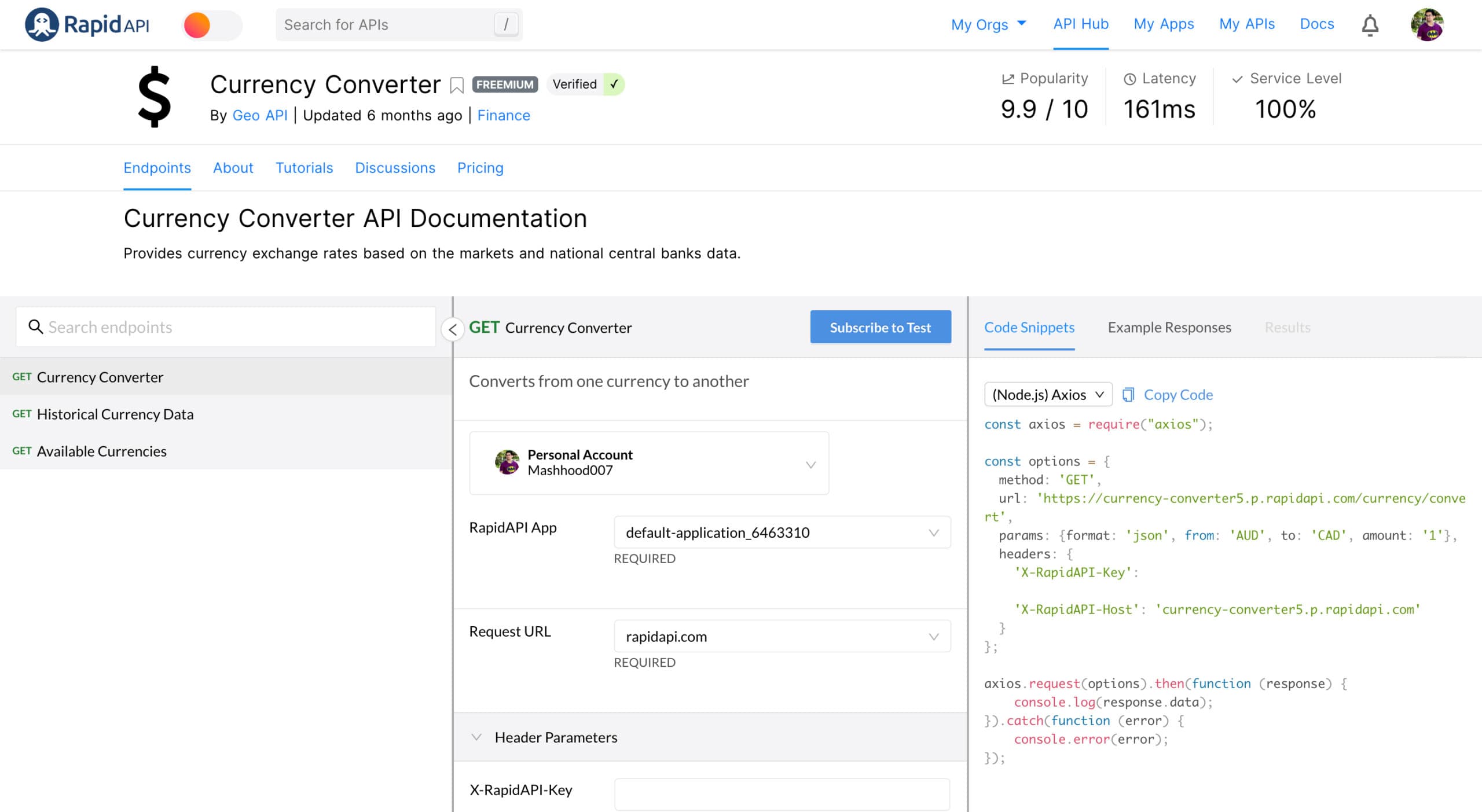
Task: Click the verified checkmark badge icon
Action: click(614, 84)
